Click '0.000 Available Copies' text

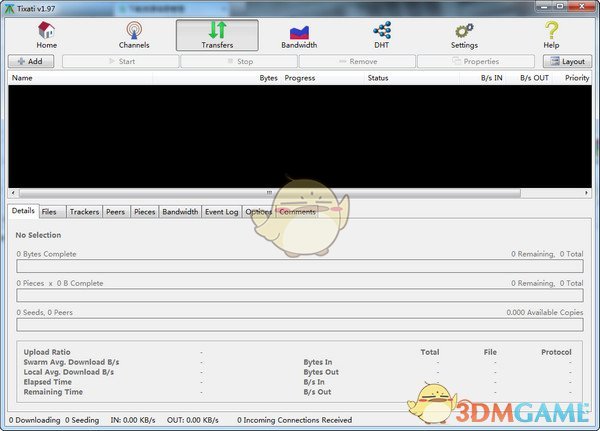pos(545,312)
